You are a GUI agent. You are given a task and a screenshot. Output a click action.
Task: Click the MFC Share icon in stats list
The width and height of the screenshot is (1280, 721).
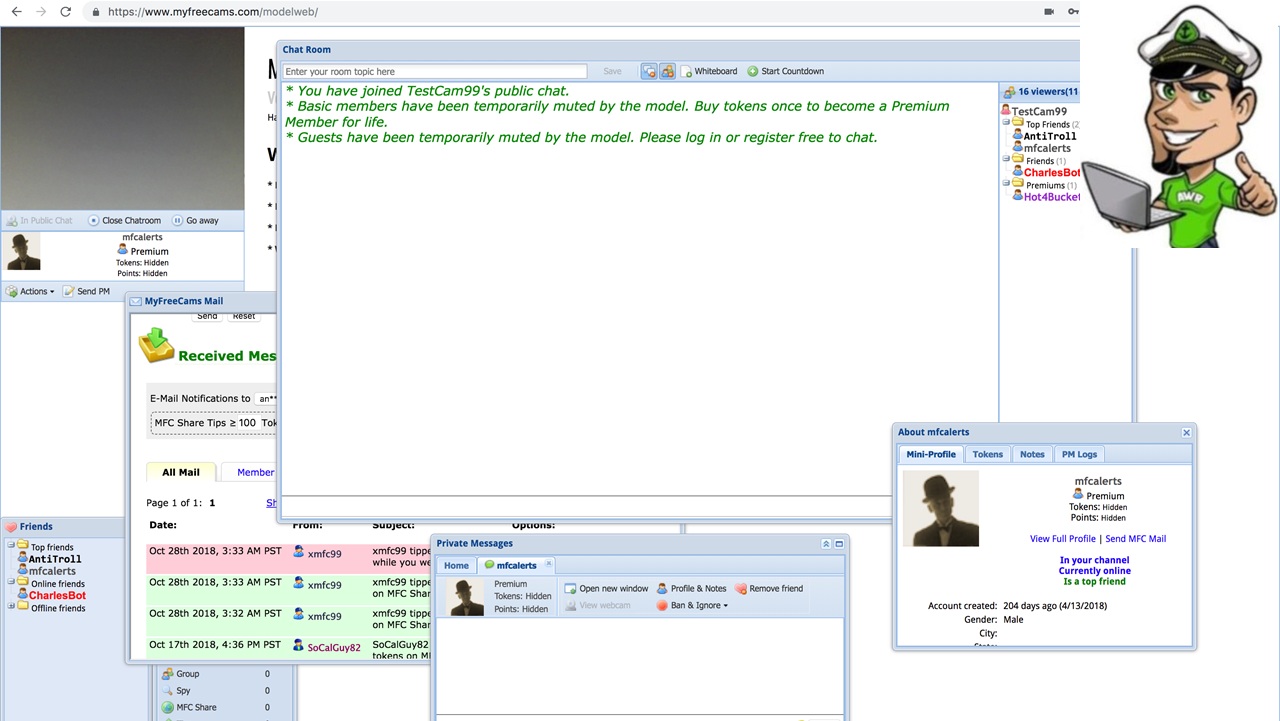168,708
